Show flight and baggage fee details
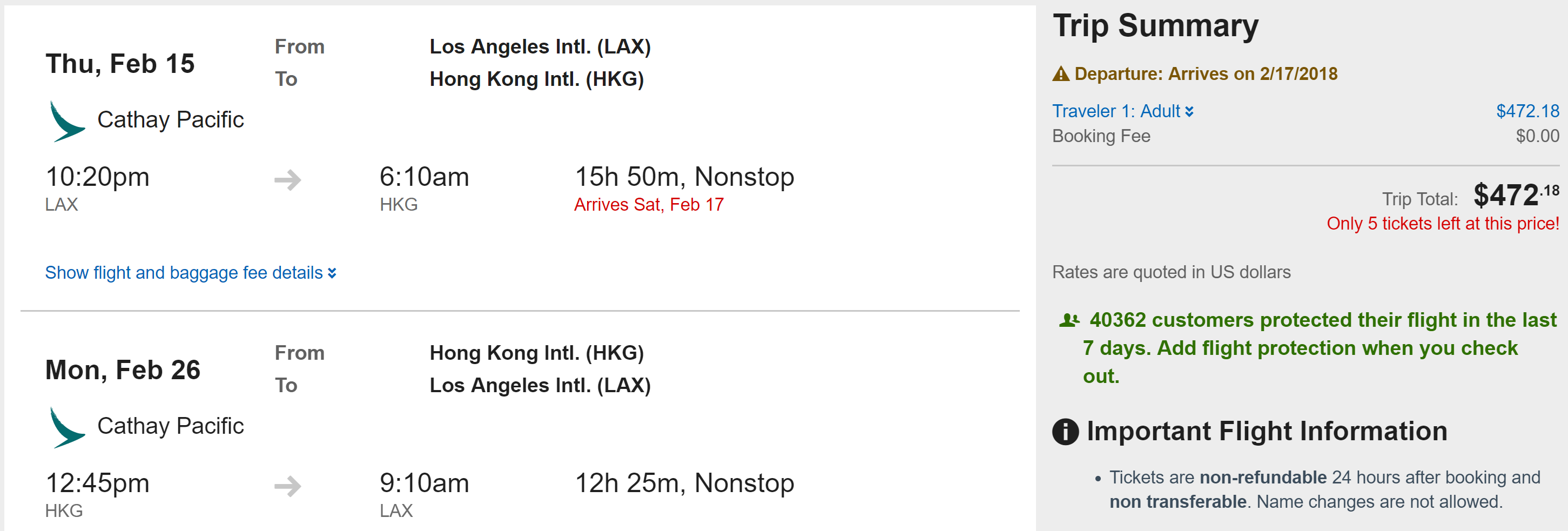The width and height of the screenshot is (1568, 531). coord(184,273)
